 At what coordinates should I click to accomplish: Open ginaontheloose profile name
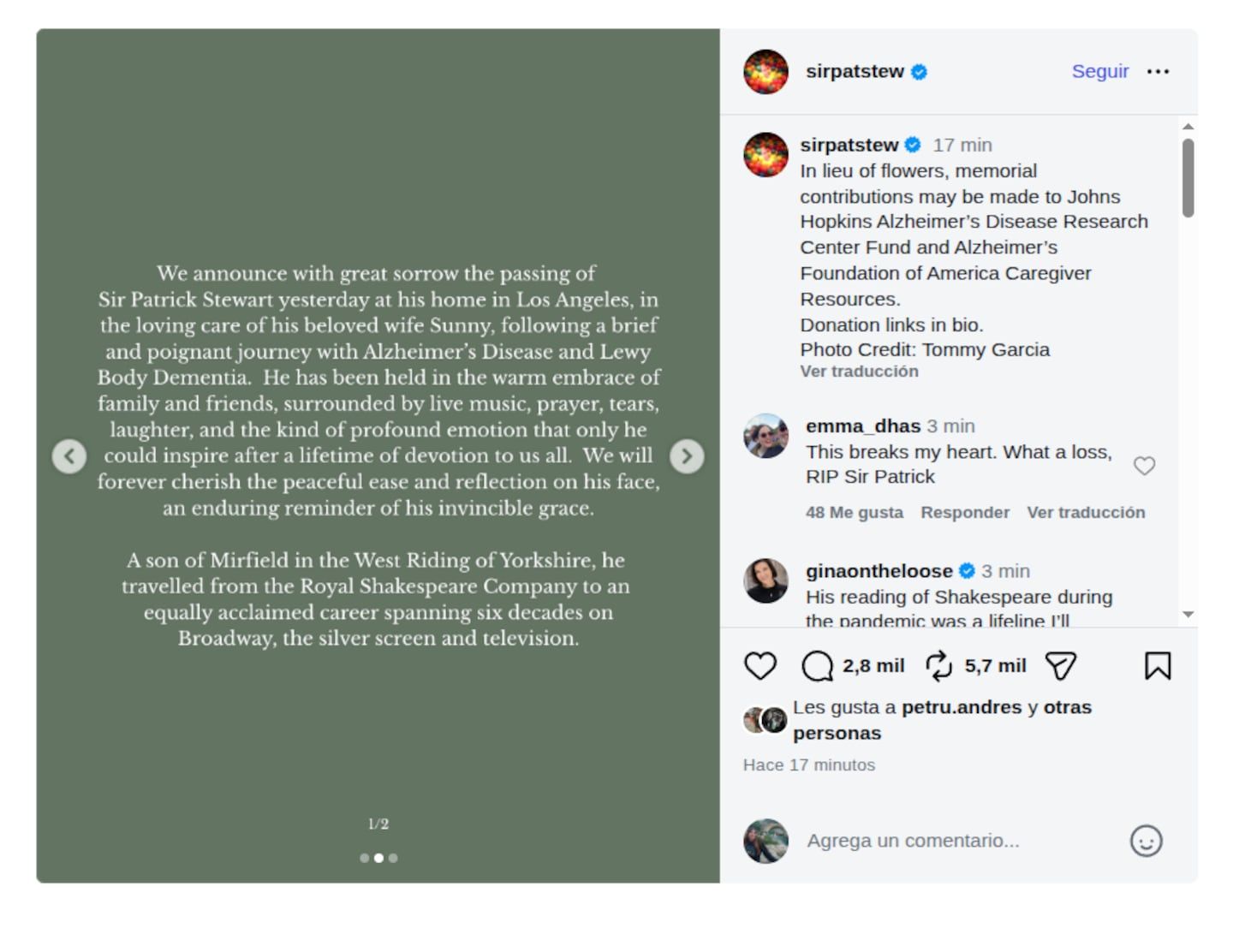tap(879, 571)
